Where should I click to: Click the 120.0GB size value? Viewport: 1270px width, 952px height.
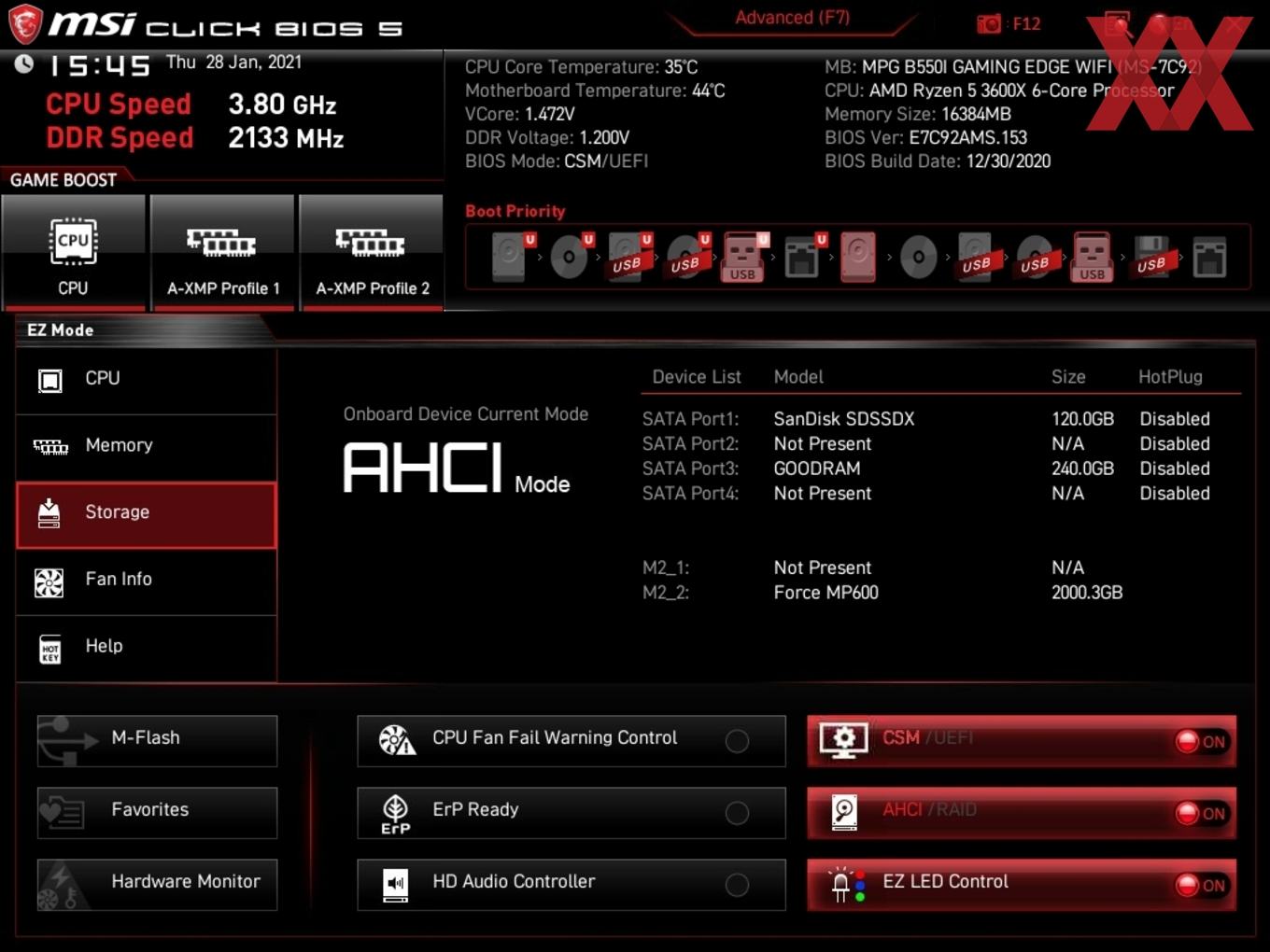click(1082, 419)
